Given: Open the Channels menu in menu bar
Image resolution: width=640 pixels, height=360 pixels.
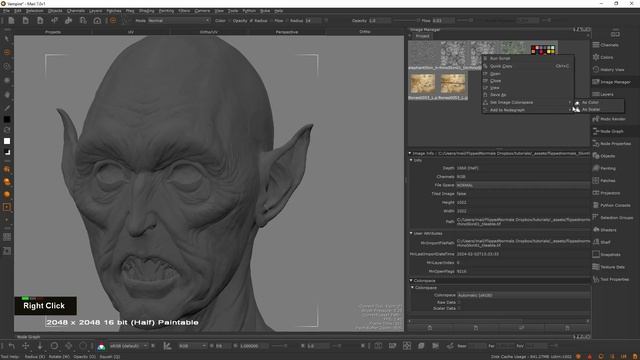Looking at the screenshot, I should [x=76, y=11].
